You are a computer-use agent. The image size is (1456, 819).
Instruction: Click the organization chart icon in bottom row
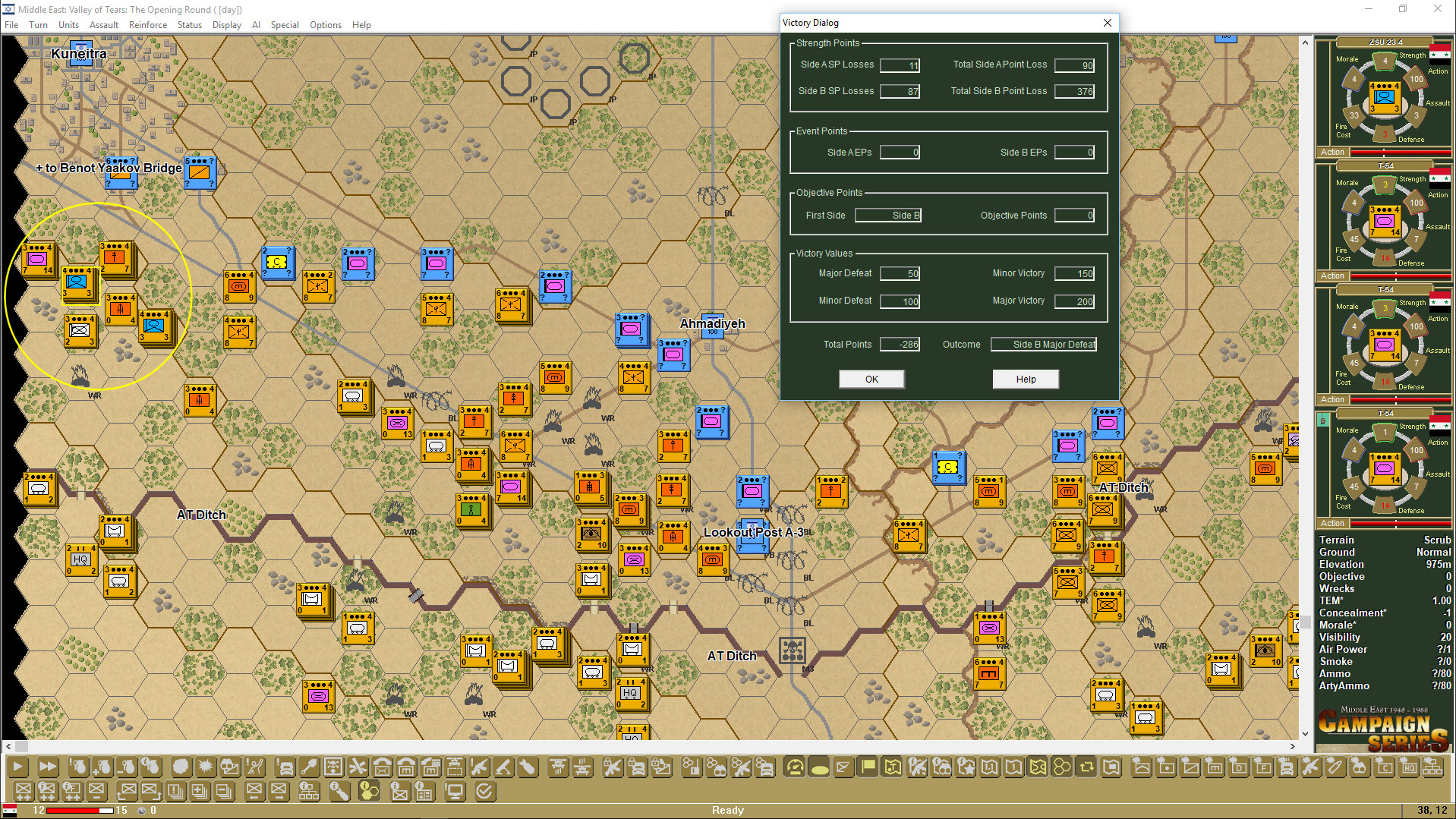[309, 791]
